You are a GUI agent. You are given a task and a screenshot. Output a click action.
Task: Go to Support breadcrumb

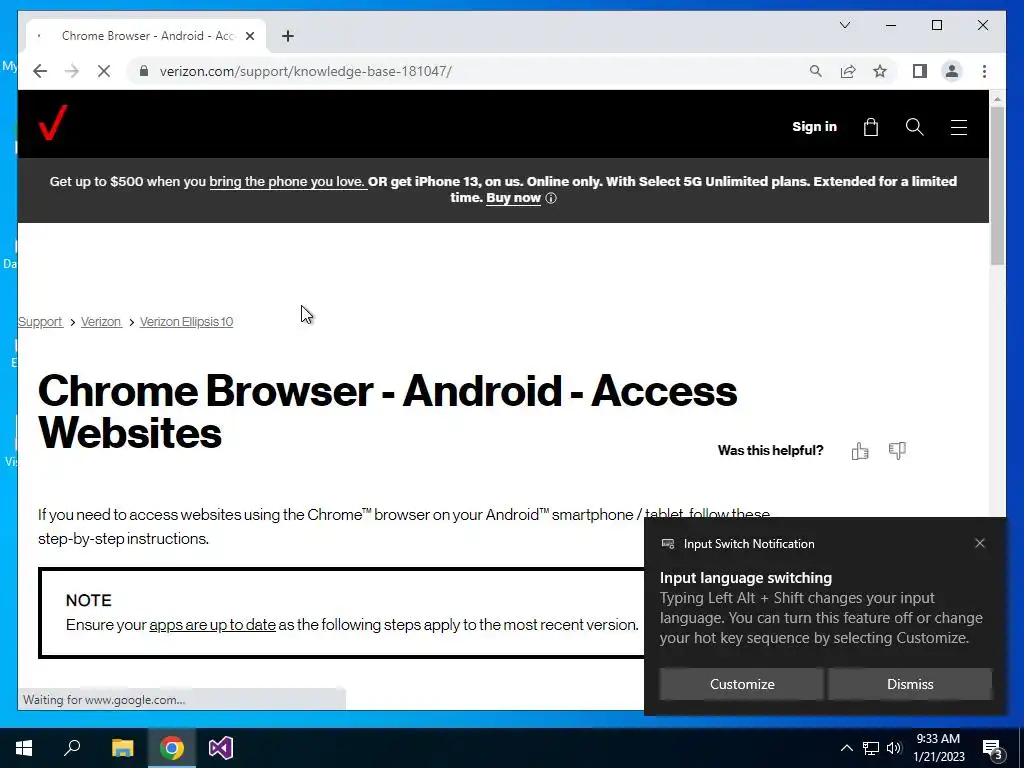[x=40, y=321]
